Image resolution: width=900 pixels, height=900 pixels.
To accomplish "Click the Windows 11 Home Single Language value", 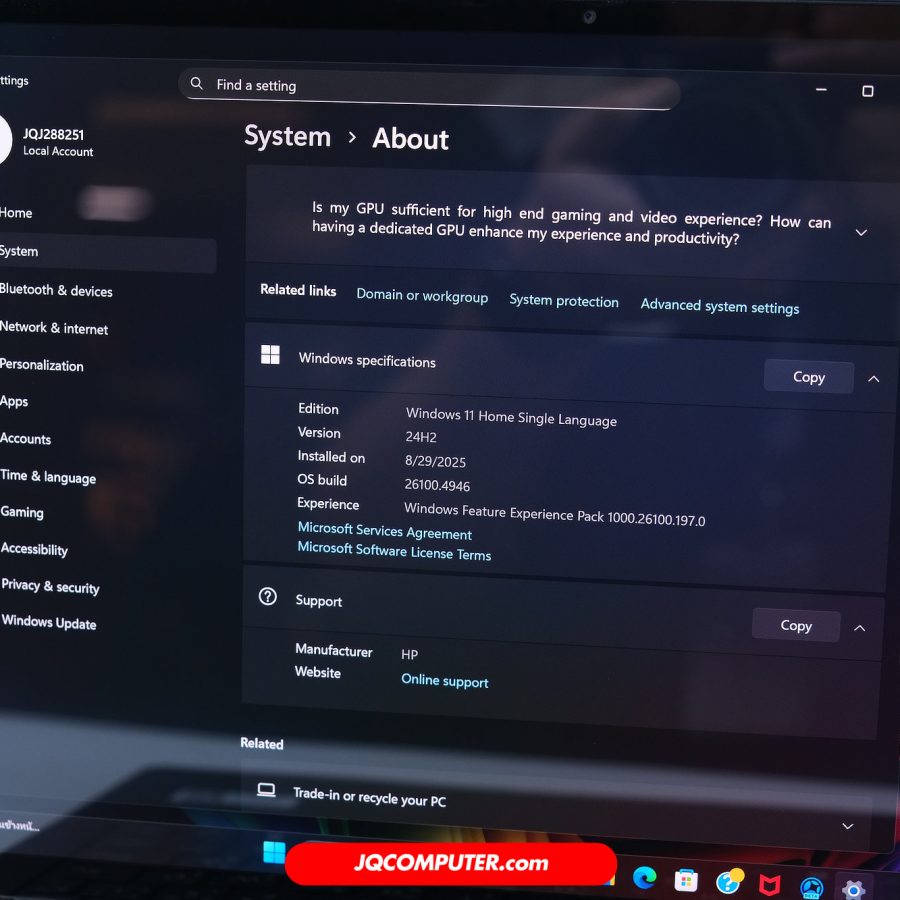I will click(511, 417).
